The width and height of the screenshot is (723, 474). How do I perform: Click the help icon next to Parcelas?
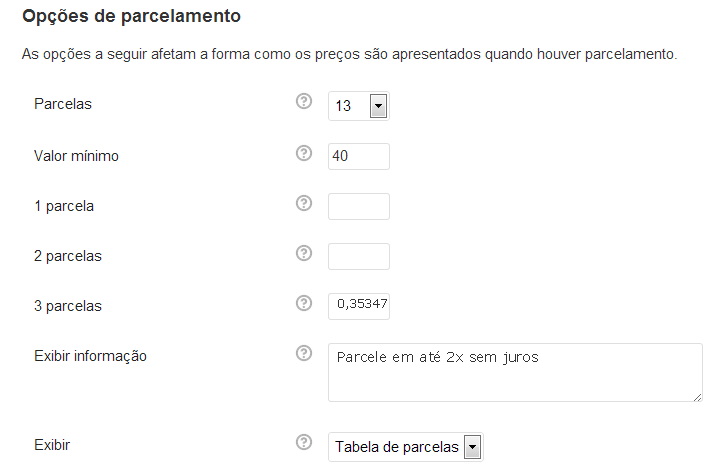pos(304,103)
